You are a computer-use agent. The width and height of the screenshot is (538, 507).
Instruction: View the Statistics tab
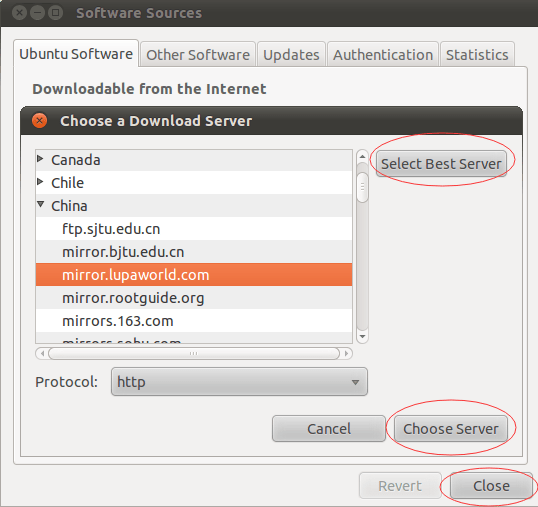(477, 55)
